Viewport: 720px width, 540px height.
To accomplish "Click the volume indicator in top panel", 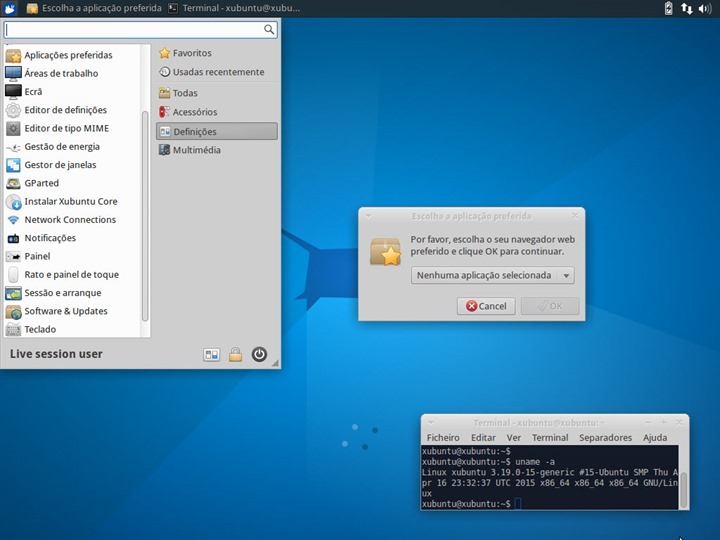I will tap(705, 8).
